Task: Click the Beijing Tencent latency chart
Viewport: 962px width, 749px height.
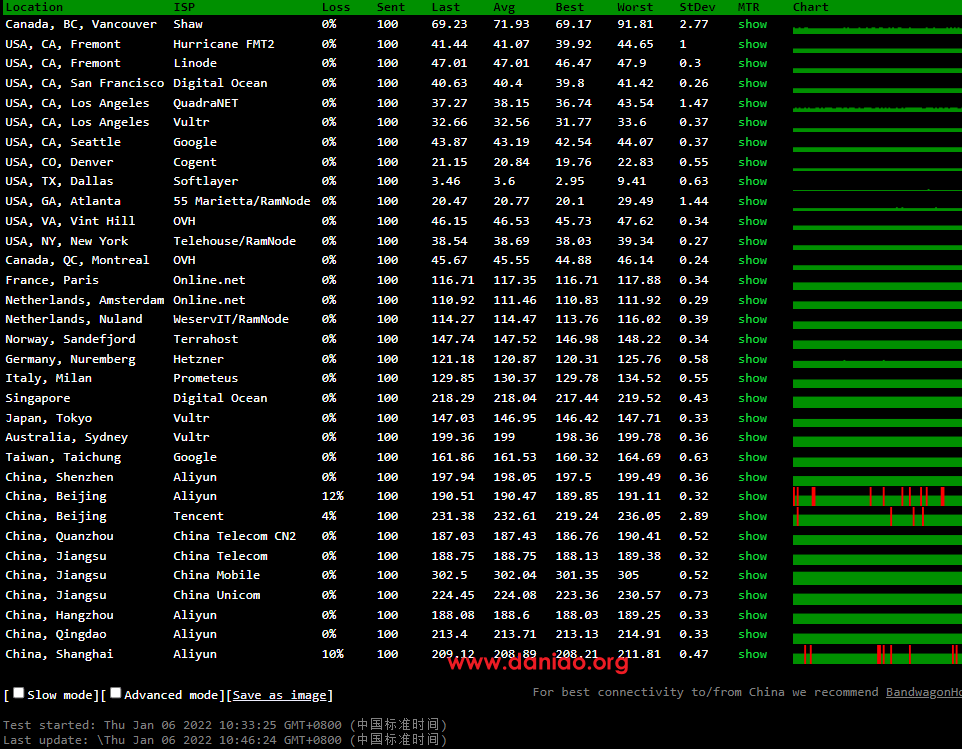Action: click(877, 517)
